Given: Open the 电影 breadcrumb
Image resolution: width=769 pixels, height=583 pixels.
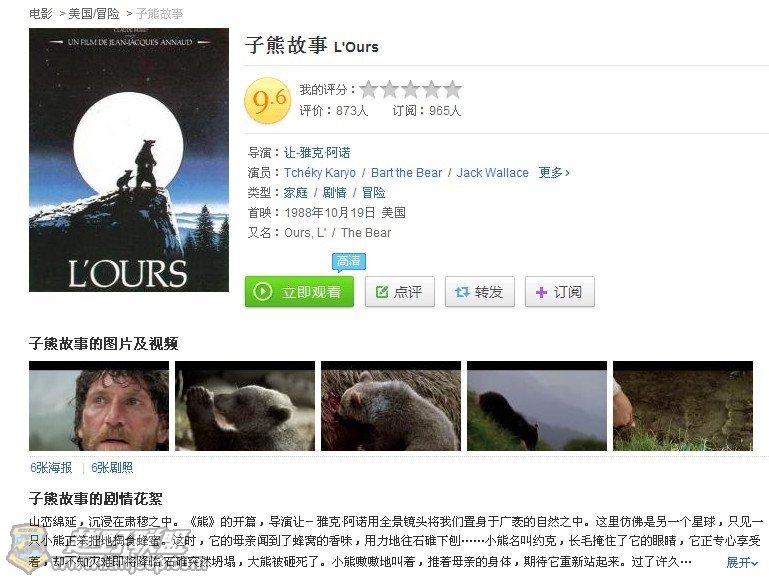Looking at the screenshot, I should click(41, 14).
